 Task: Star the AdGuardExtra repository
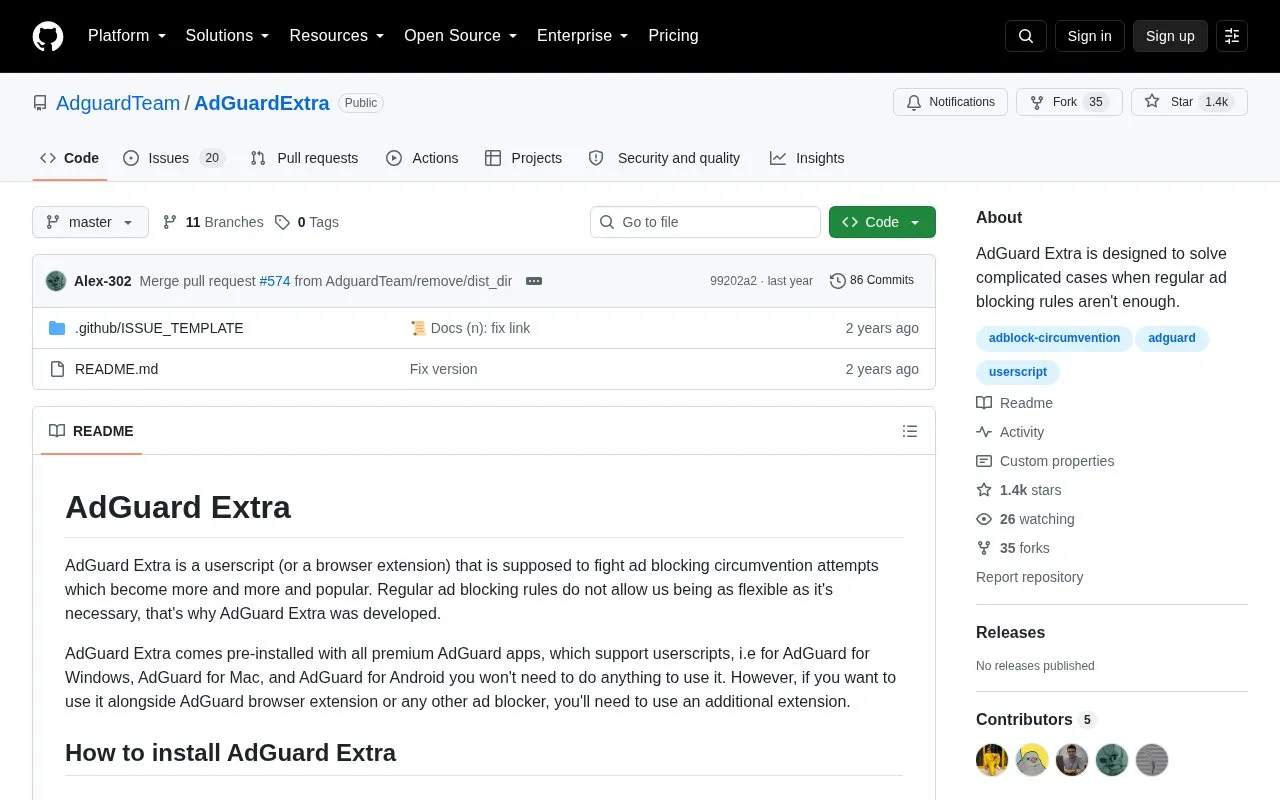[x=1189, y=102]
